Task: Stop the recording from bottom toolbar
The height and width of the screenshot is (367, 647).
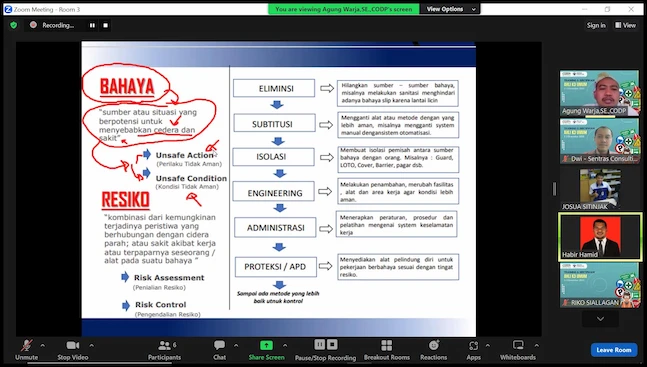Action: (332, 344)
